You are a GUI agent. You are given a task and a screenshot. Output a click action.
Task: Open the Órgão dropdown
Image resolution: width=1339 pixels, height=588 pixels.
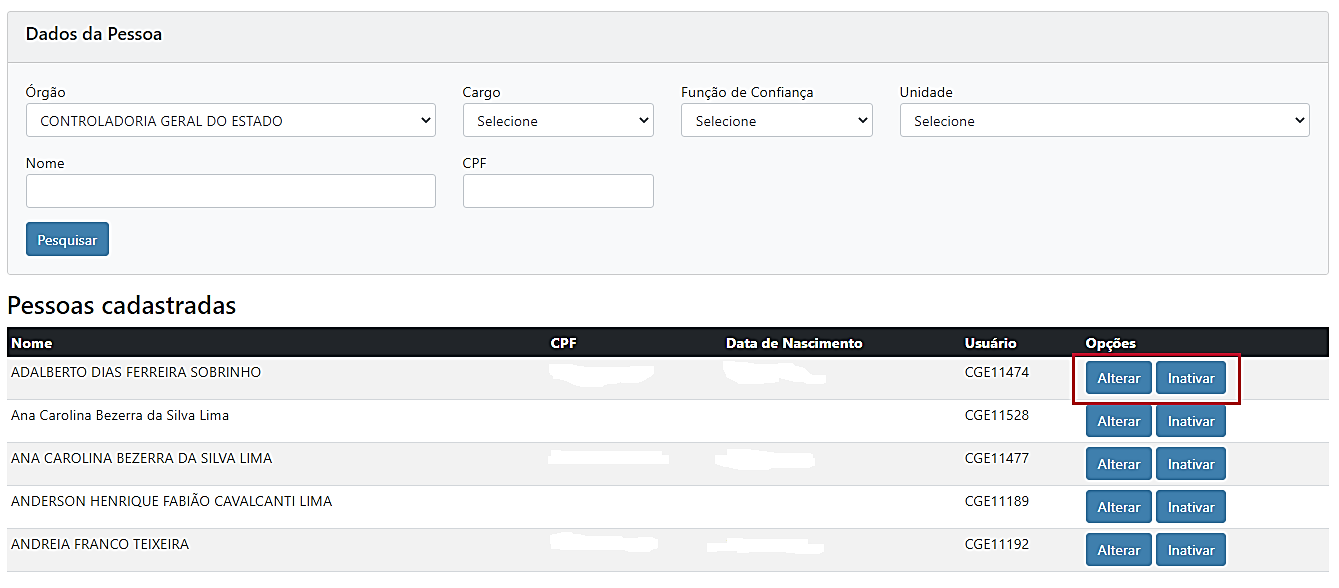click(x=230, y=121)
